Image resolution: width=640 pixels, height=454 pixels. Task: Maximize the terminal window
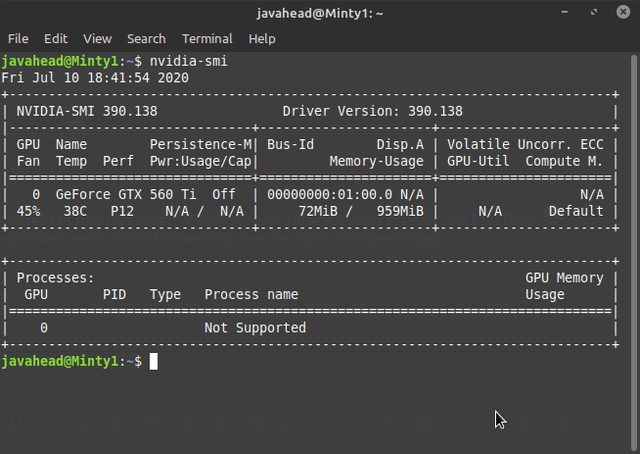[x=596, y=13]
